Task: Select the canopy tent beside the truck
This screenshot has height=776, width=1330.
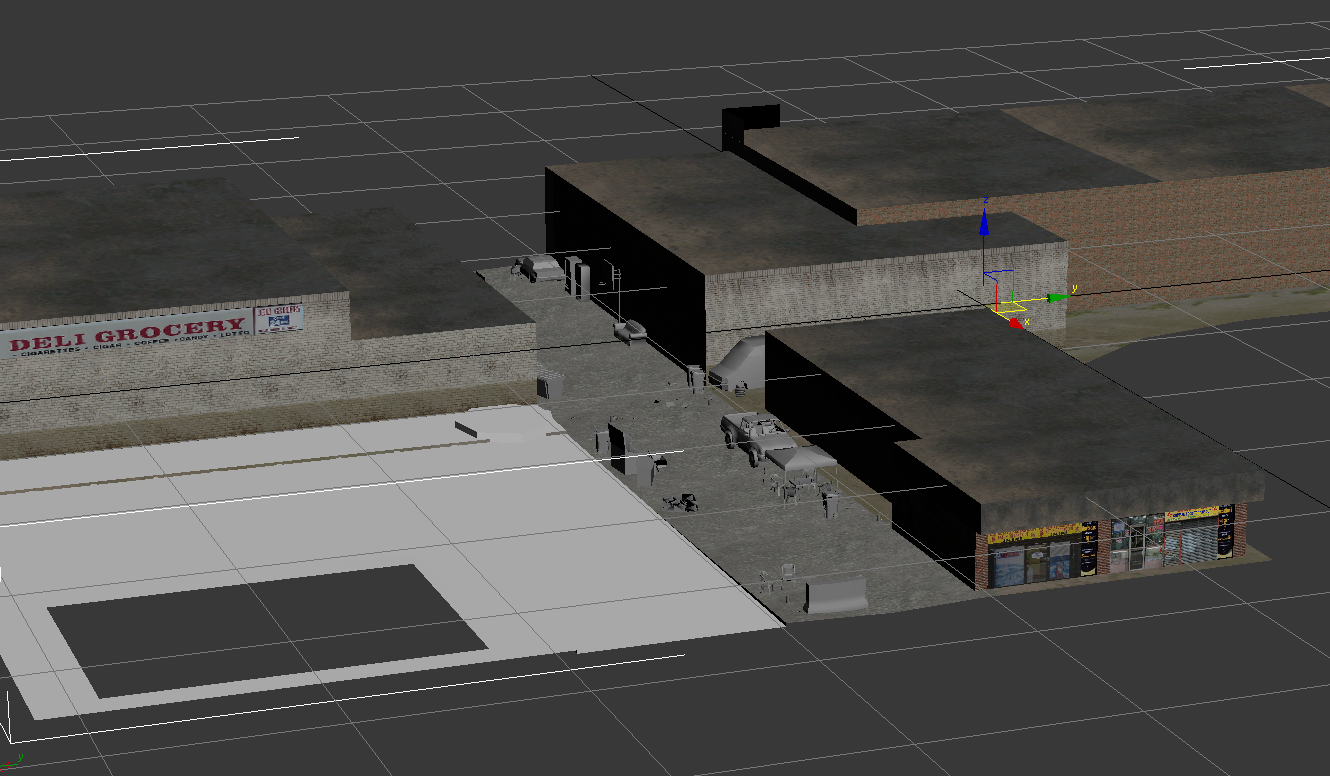Action: [800, 460]
